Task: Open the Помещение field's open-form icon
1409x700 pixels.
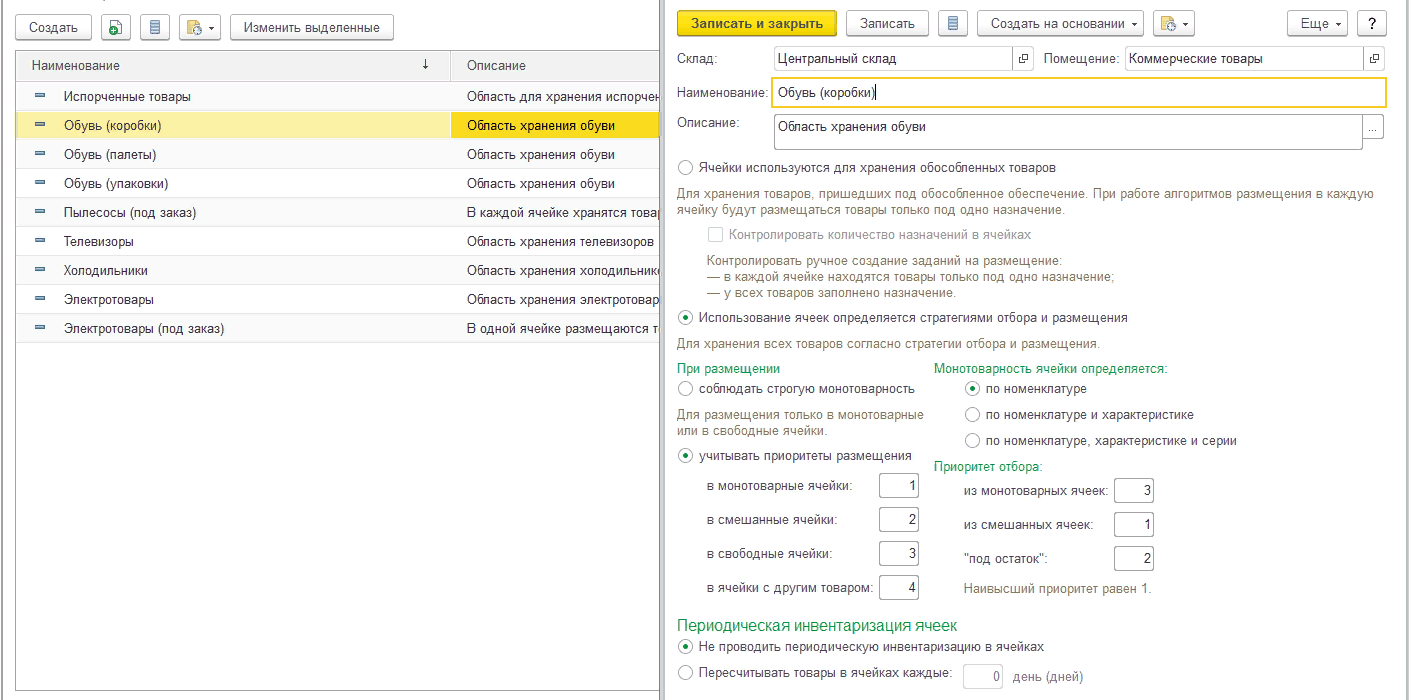Action: 1374,59
